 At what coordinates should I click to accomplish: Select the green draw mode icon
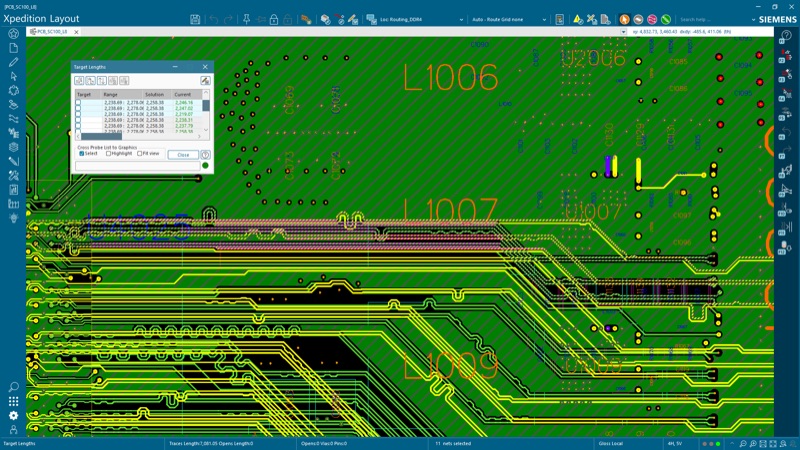pos(666,19)
